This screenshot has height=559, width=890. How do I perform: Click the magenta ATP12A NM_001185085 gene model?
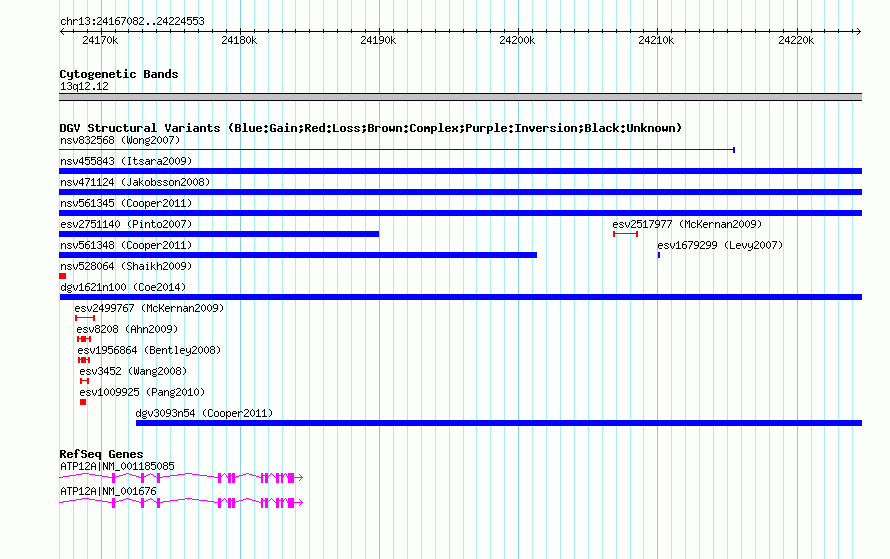181,478
